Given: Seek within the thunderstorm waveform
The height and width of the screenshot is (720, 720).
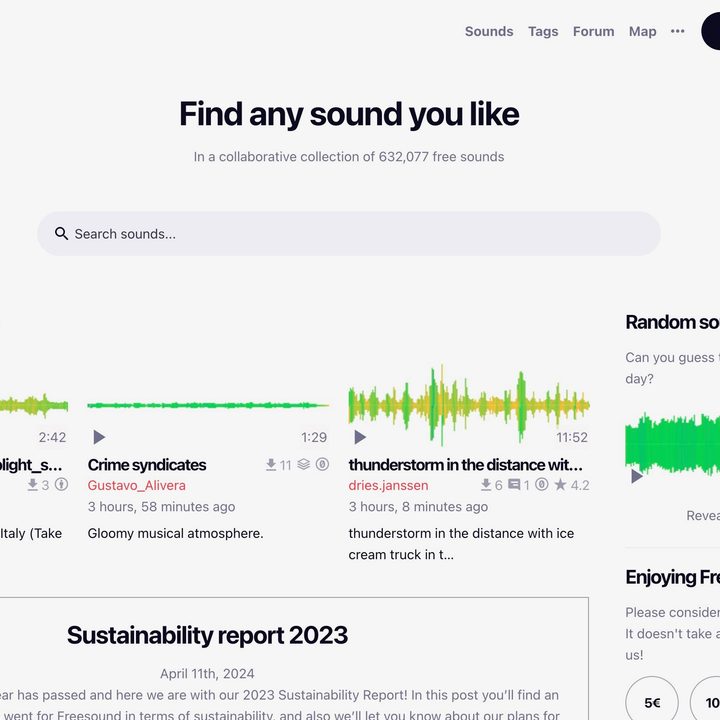Looking at the screenshot, I should tap(469, 405).
